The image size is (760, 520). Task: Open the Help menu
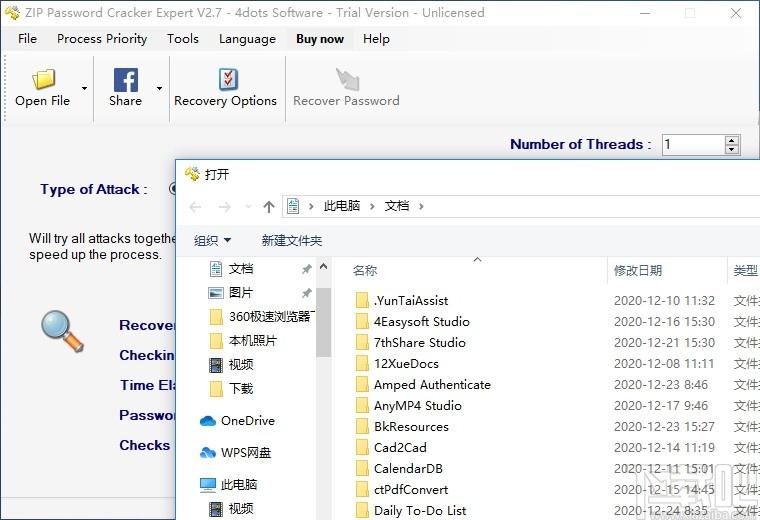(x=376, y=39)
